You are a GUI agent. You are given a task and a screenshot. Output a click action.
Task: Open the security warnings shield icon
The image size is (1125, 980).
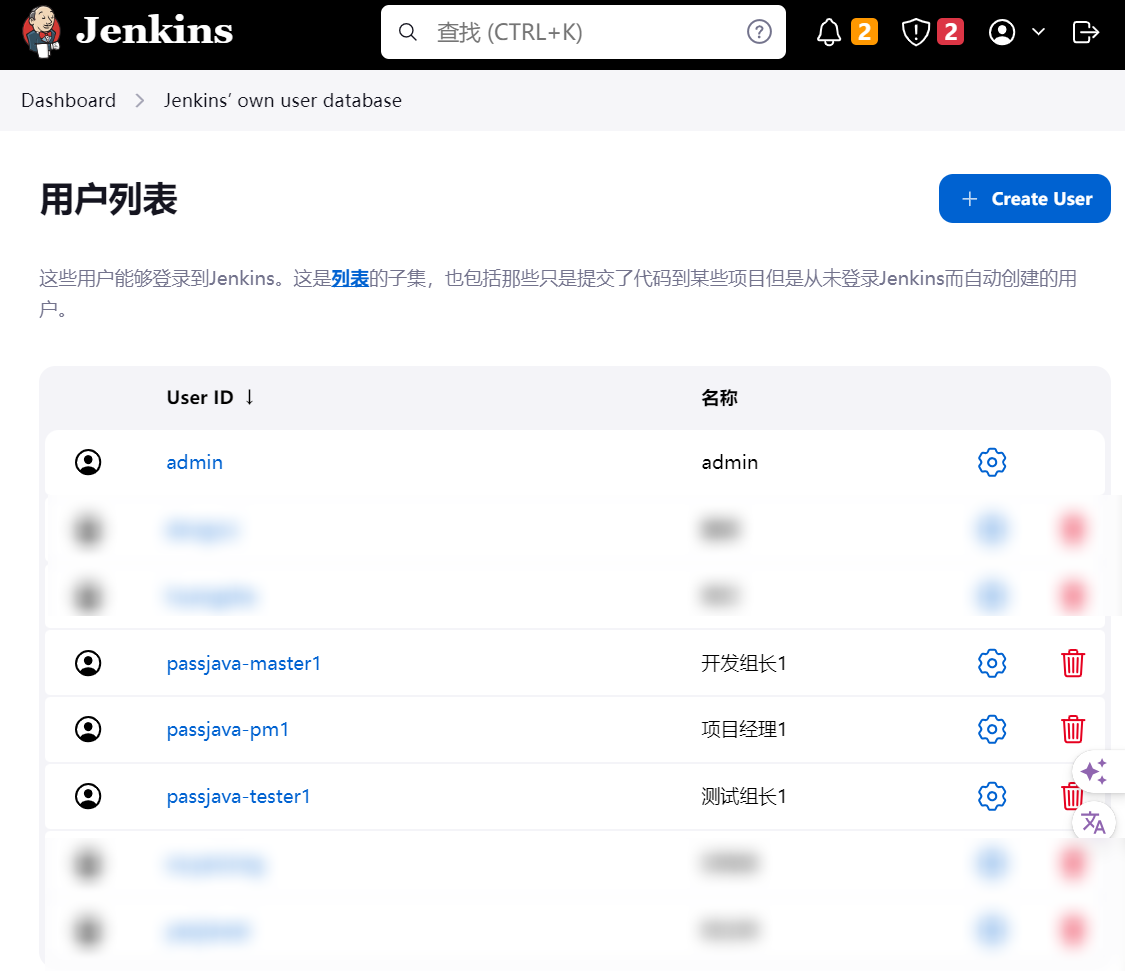pyautogui.click(x=915, y=33)
